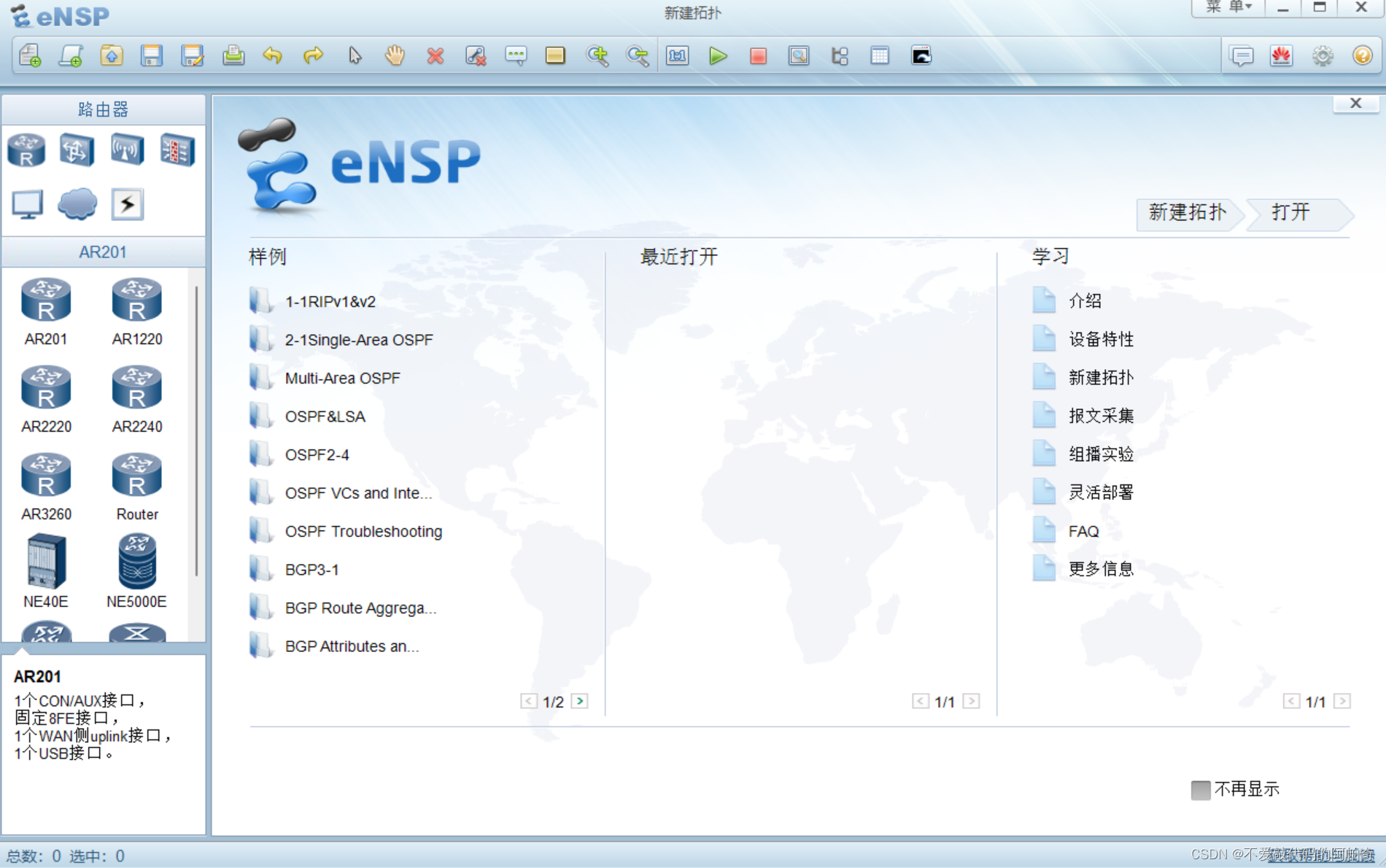Close the welcome panel with X
This screenshot has height=868, width=1386.
pos(1355,103)
